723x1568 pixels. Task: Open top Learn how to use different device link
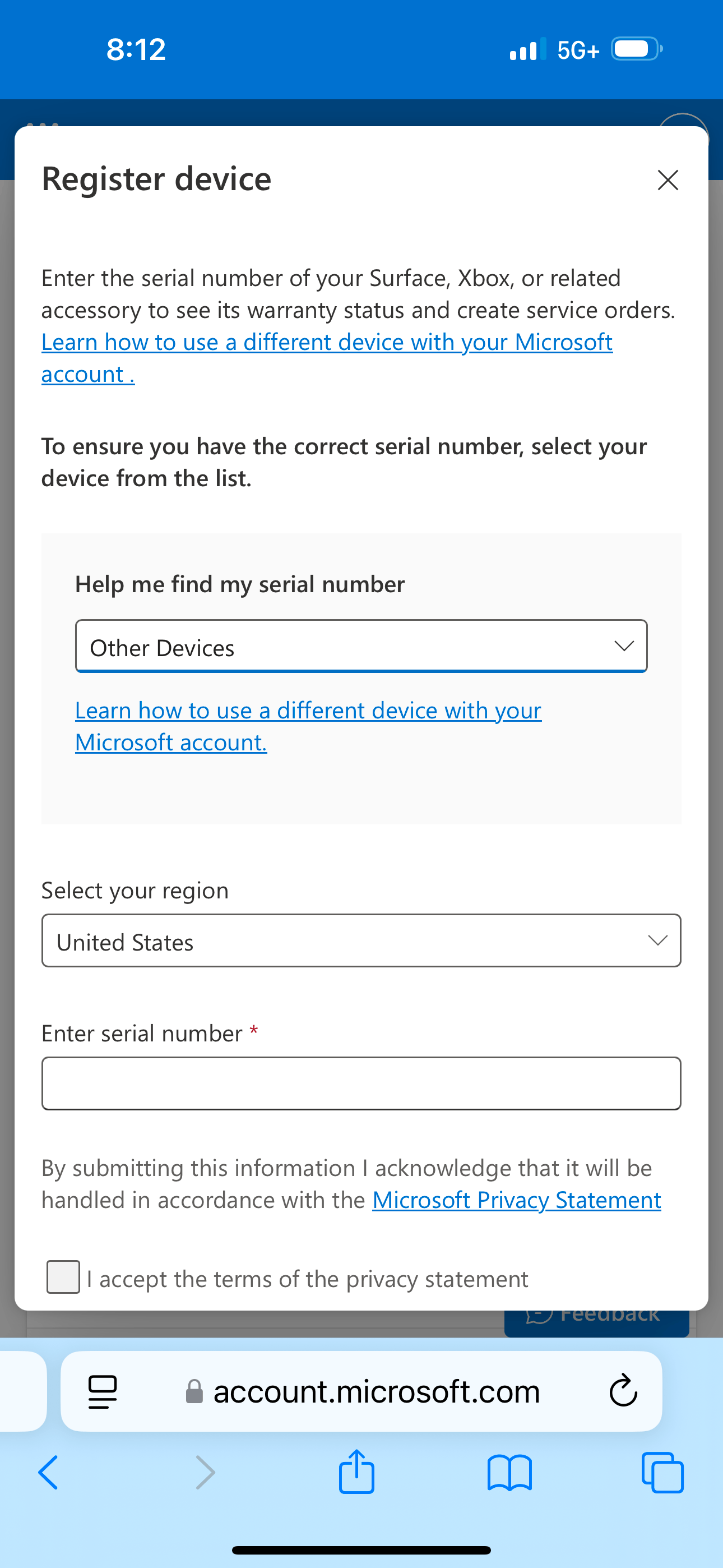click(327, 358)
